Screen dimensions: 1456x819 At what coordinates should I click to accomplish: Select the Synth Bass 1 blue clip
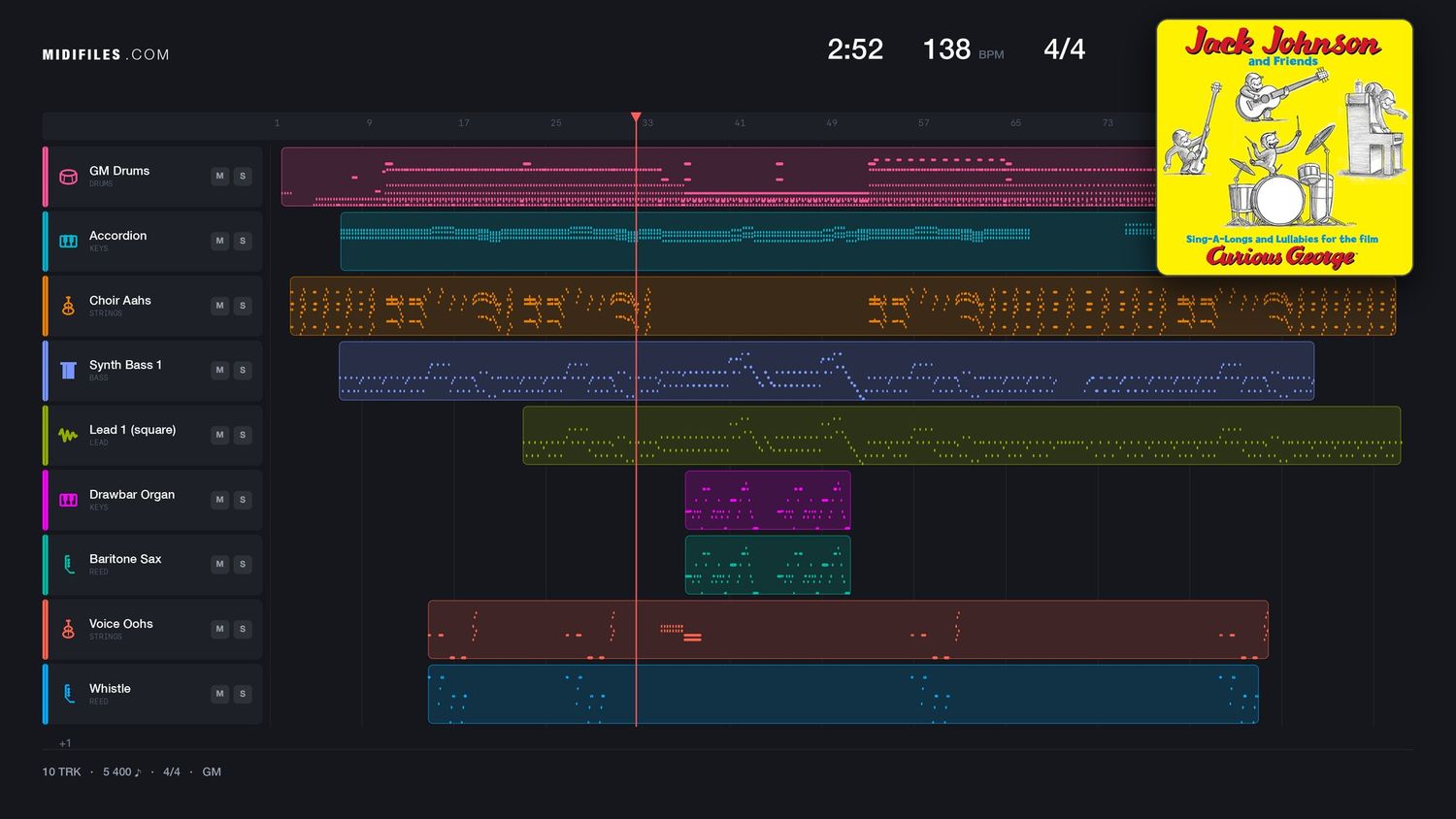(x=826, y=371)
